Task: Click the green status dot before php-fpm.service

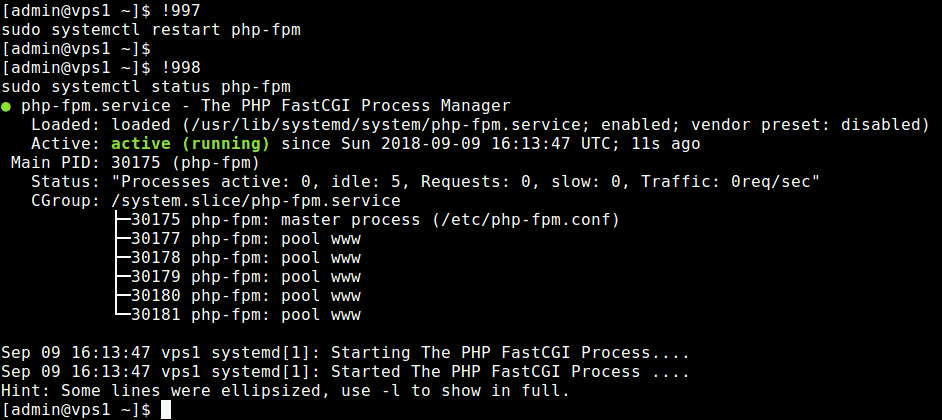Action: pos(7,106)
